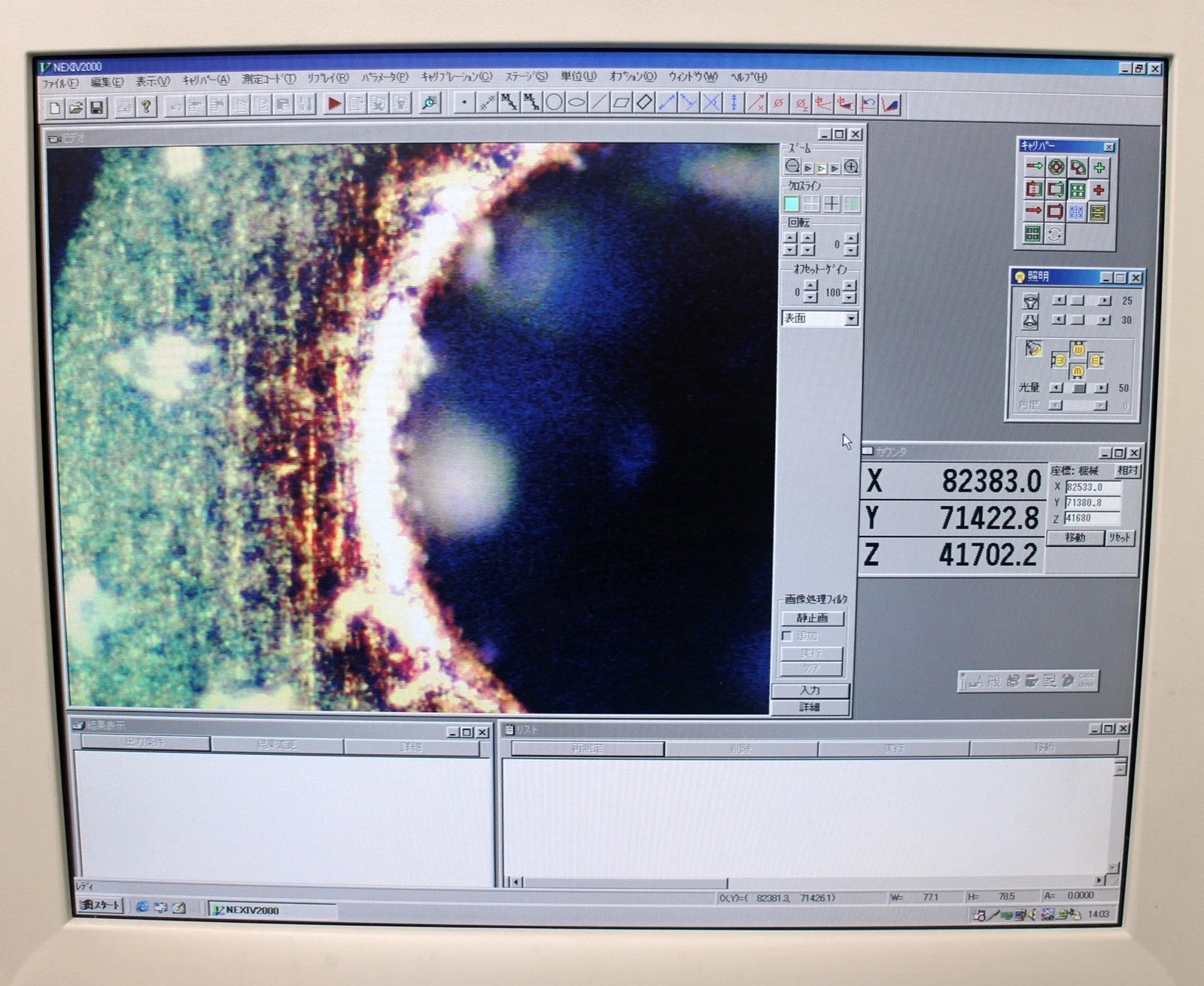Click the Open file folder icon
This screenshot has height=986, width=1204.
click(x=76, y=108)
